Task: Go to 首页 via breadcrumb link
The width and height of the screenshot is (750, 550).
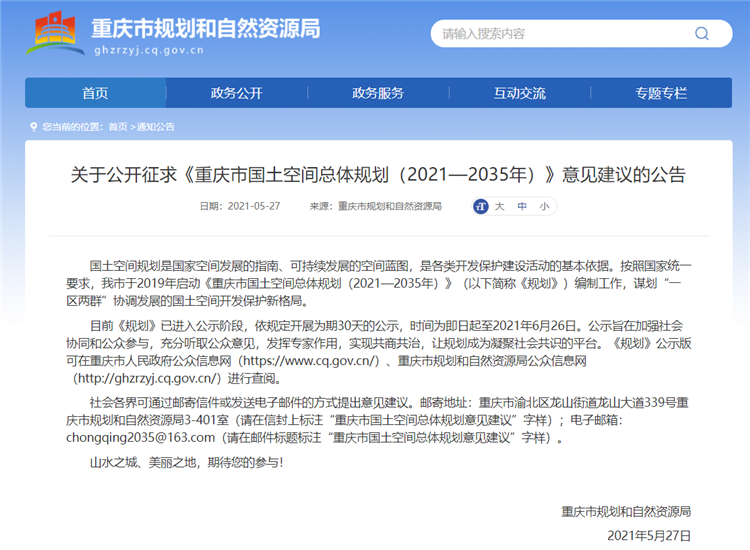Action: [118, 127]
